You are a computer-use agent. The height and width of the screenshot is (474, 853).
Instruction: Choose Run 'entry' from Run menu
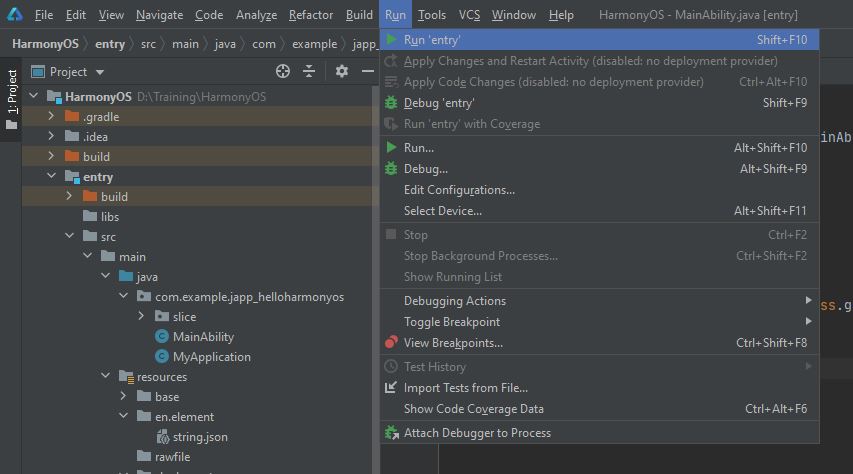[x=599, y=40]
